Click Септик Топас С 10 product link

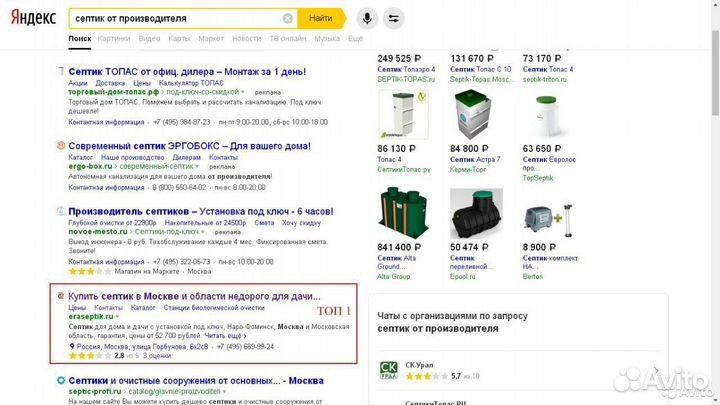480,69
